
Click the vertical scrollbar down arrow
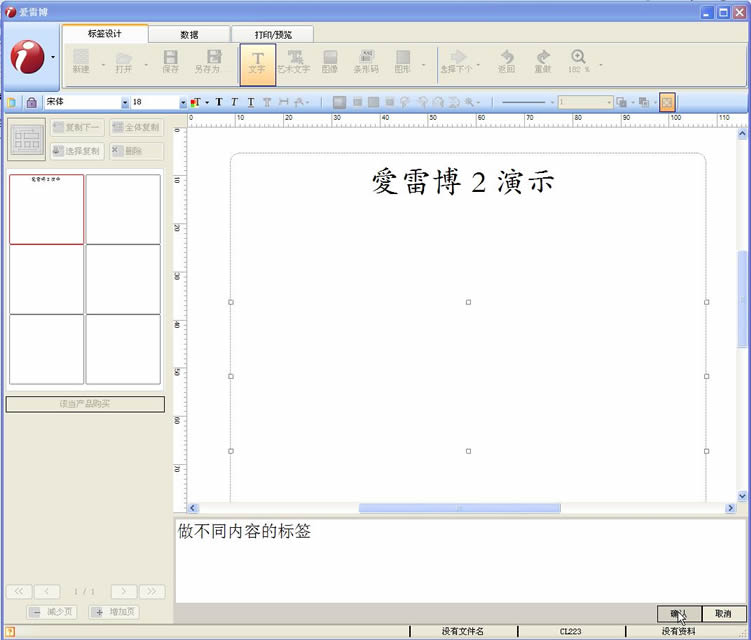click(742, 496)
